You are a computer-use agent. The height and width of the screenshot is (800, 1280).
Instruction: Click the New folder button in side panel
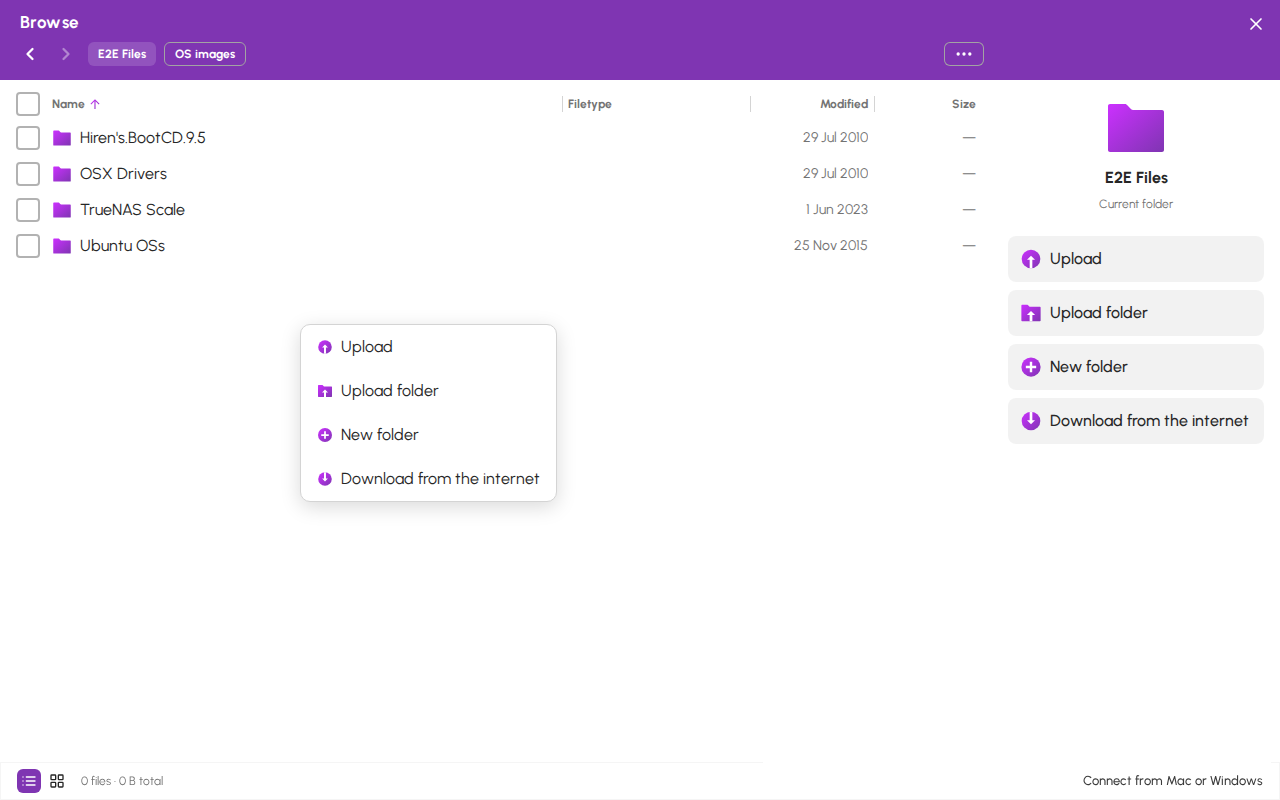tap(1136, 367)
